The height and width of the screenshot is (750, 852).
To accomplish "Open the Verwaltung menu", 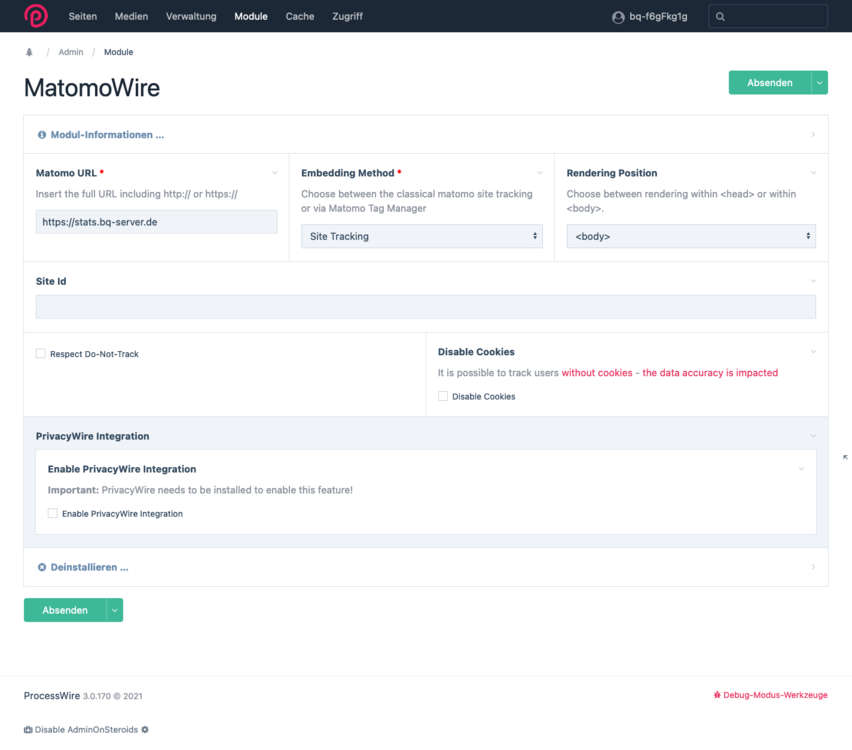I will [x=191, y=17].
